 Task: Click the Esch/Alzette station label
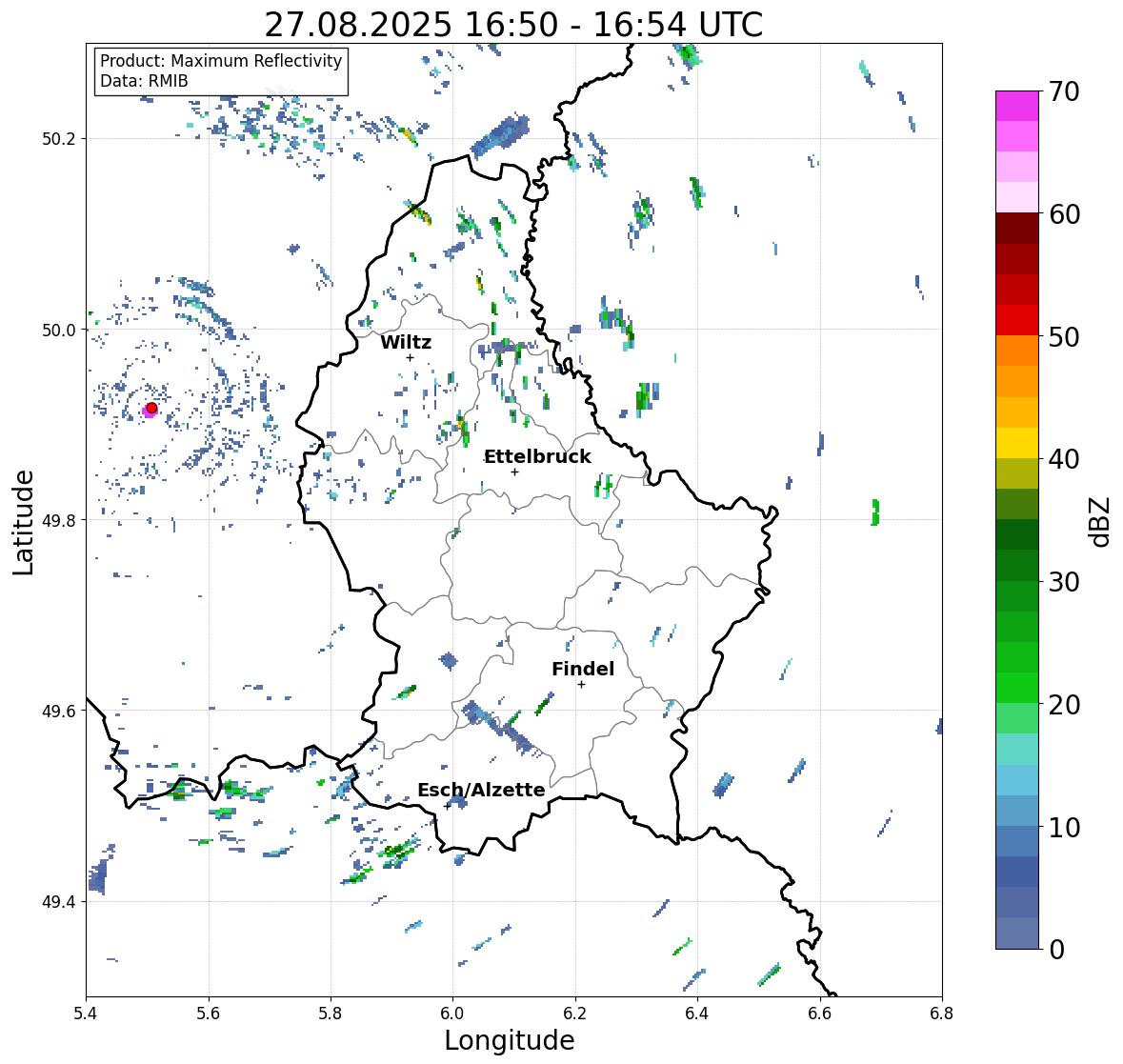[481, 790]
